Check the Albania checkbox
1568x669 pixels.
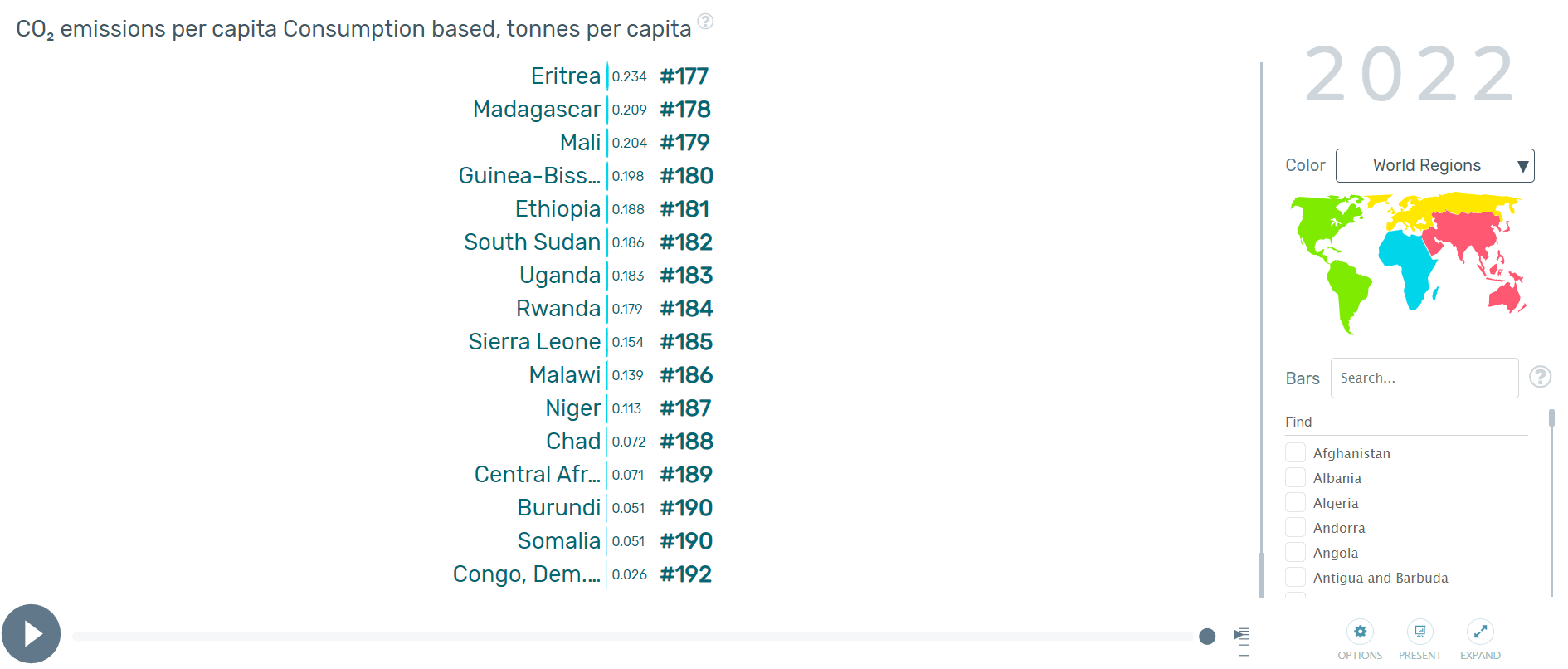(1295, 478)
